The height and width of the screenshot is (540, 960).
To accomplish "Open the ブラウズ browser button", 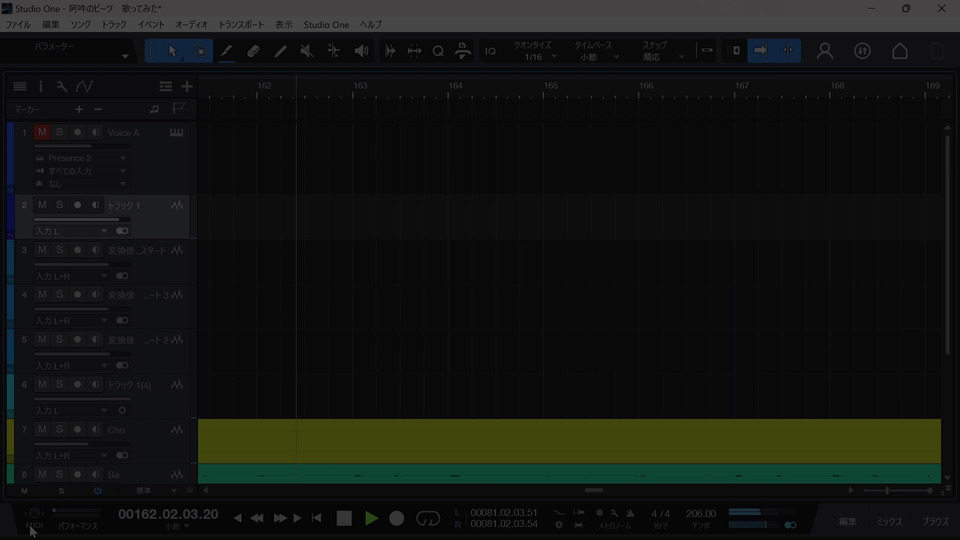I will coord(935,522).
